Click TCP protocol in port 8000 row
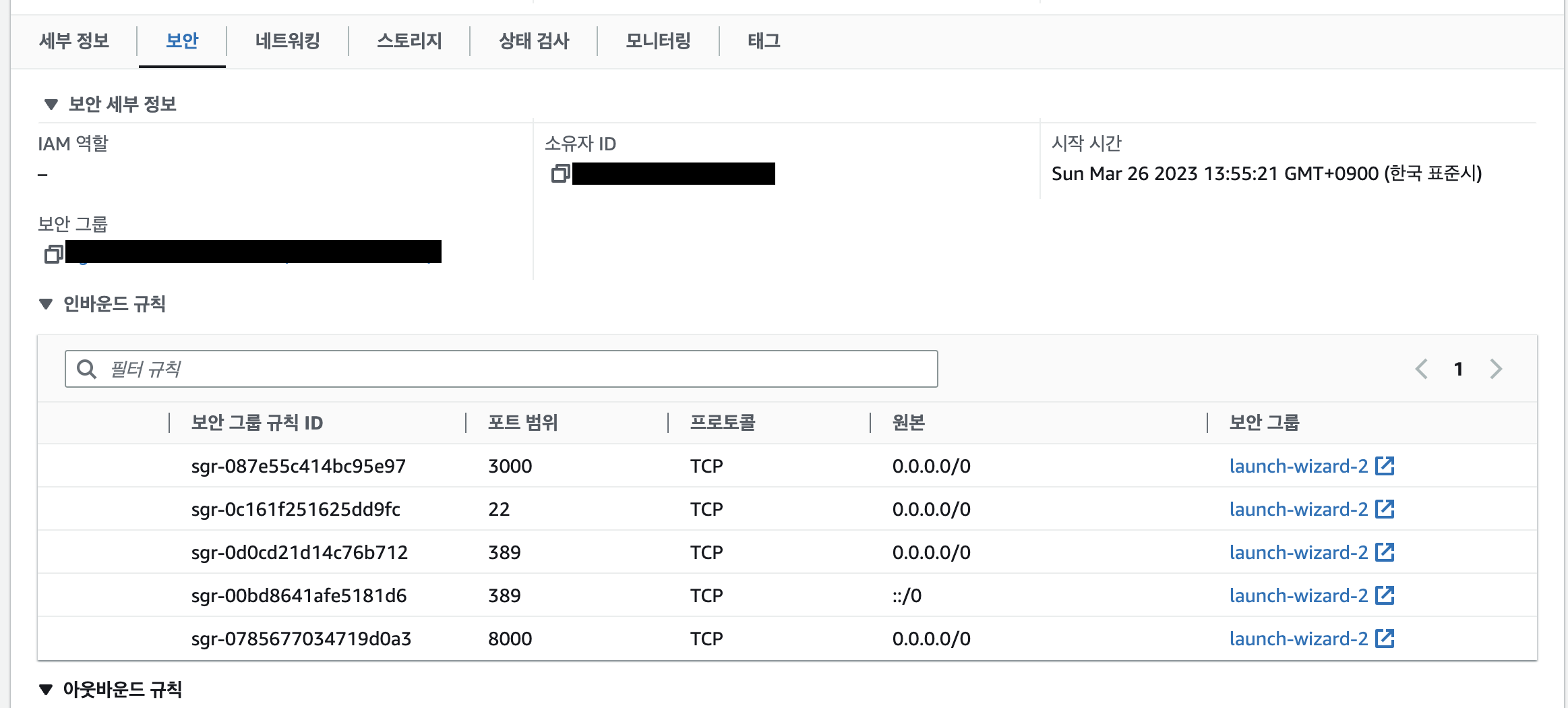The width and height of the screenshot is (1568, 708). tap(706, 639)
